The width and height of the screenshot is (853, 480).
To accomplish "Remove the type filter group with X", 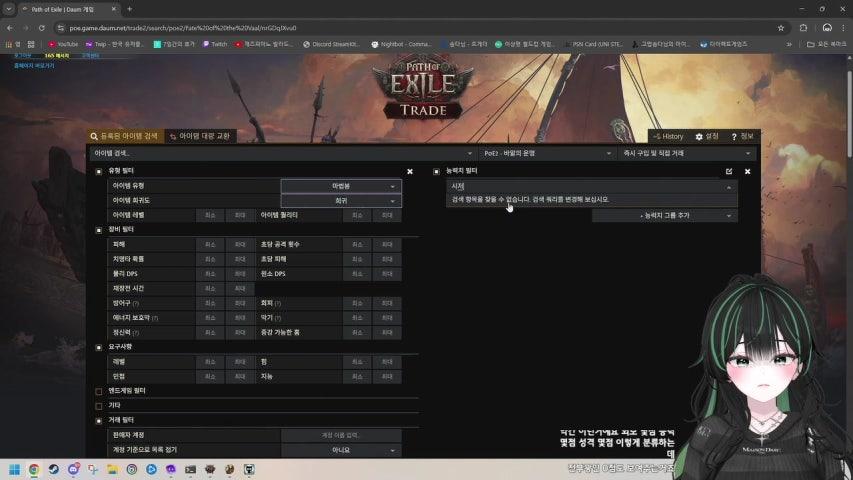I will 410,171.
